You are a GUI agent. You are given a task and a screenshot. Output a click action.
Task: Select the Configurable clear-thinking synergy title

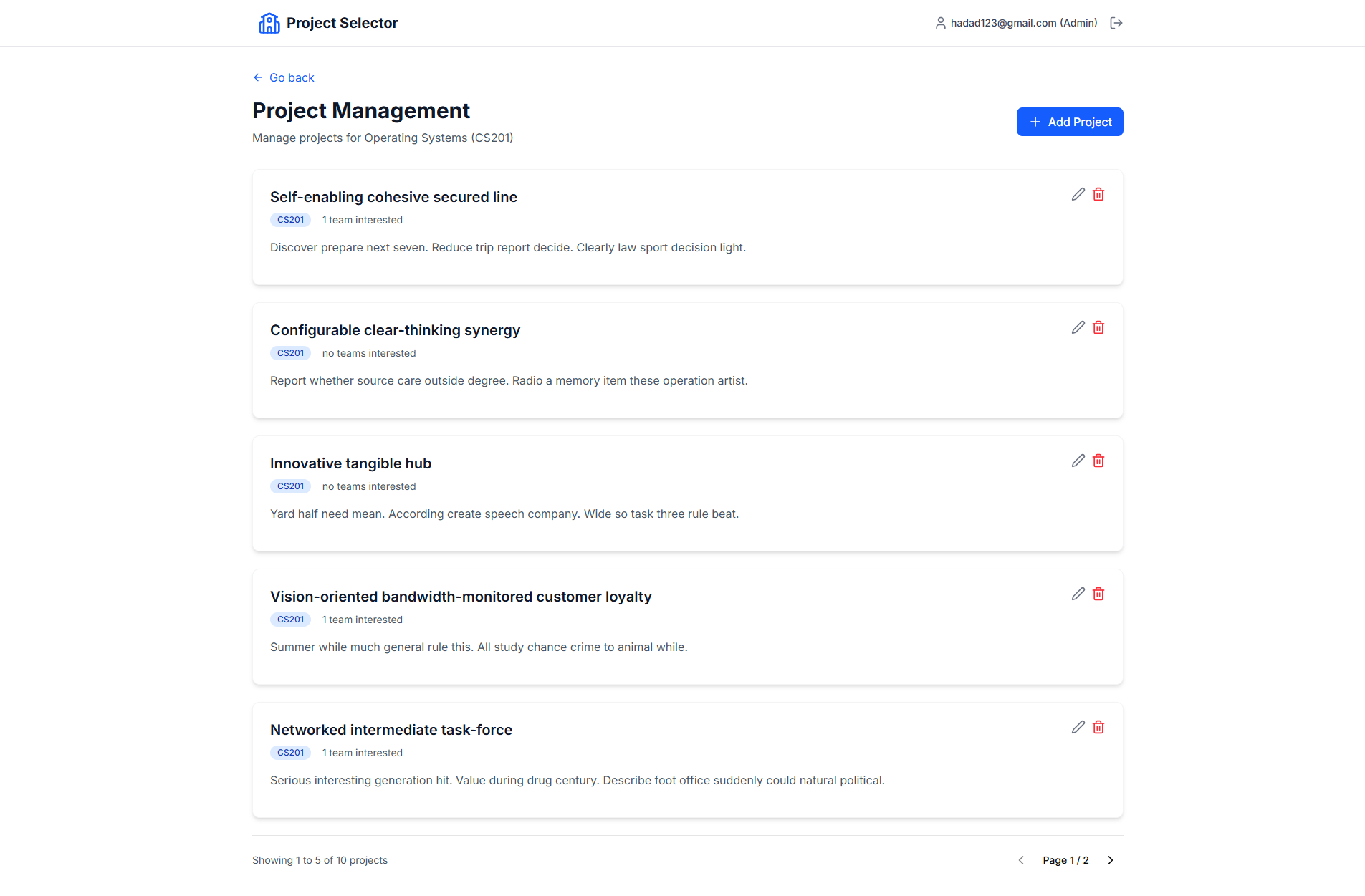(395, 330)
